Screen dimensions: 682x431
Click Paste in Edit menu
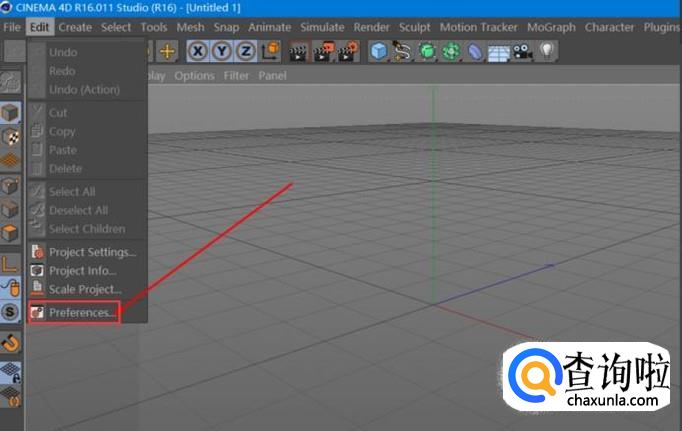coord(87,150)
